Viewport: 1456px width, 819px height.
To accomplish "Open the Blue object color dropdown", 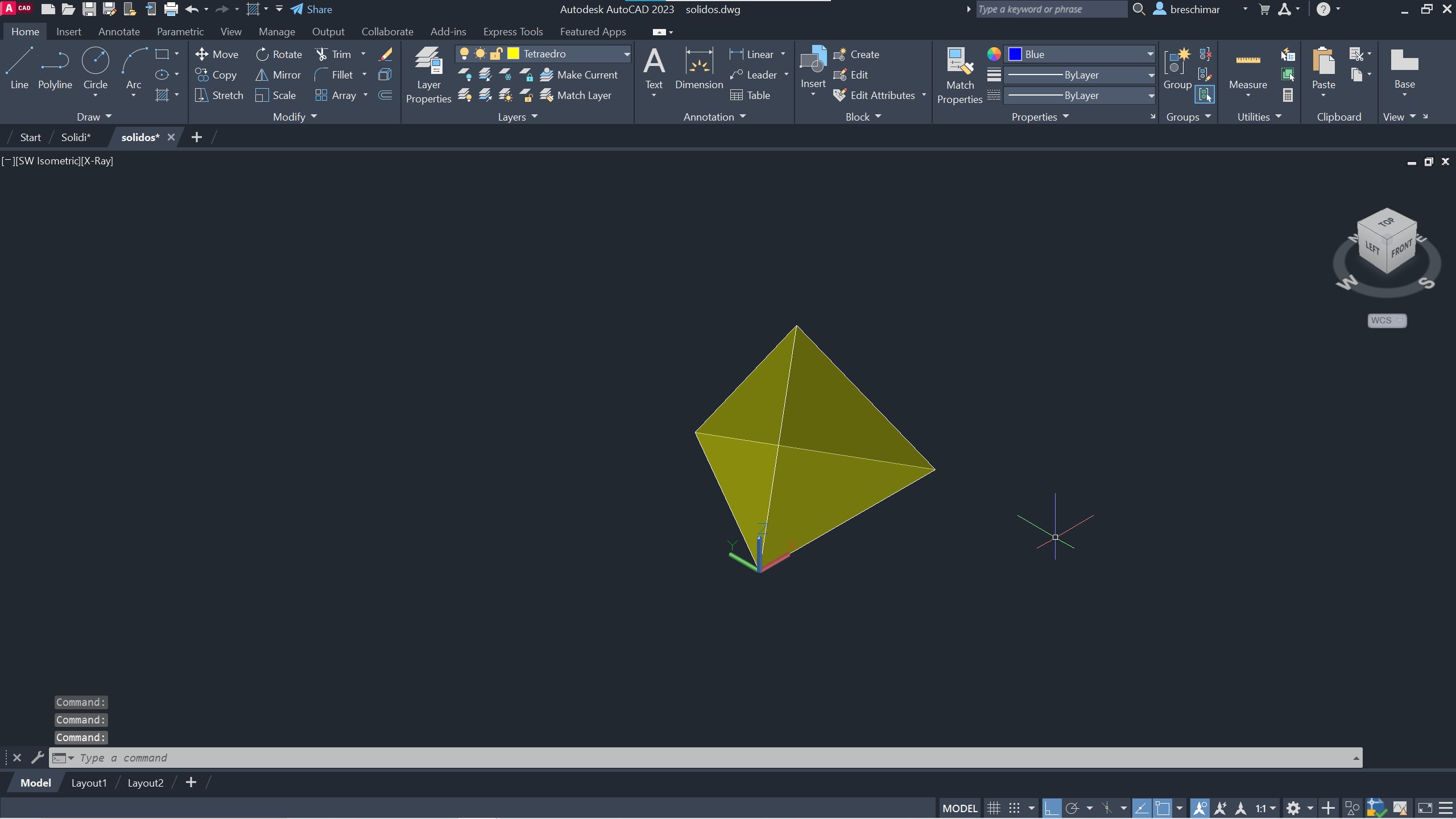I will point(1150,54).
